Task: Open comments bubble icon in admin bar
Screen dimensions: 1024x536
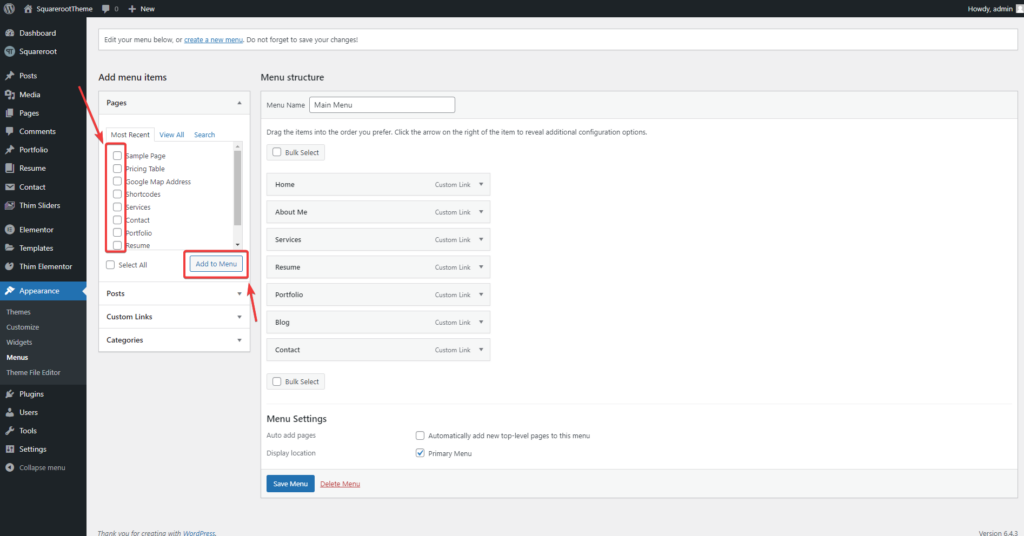Action: pos(106,9)
